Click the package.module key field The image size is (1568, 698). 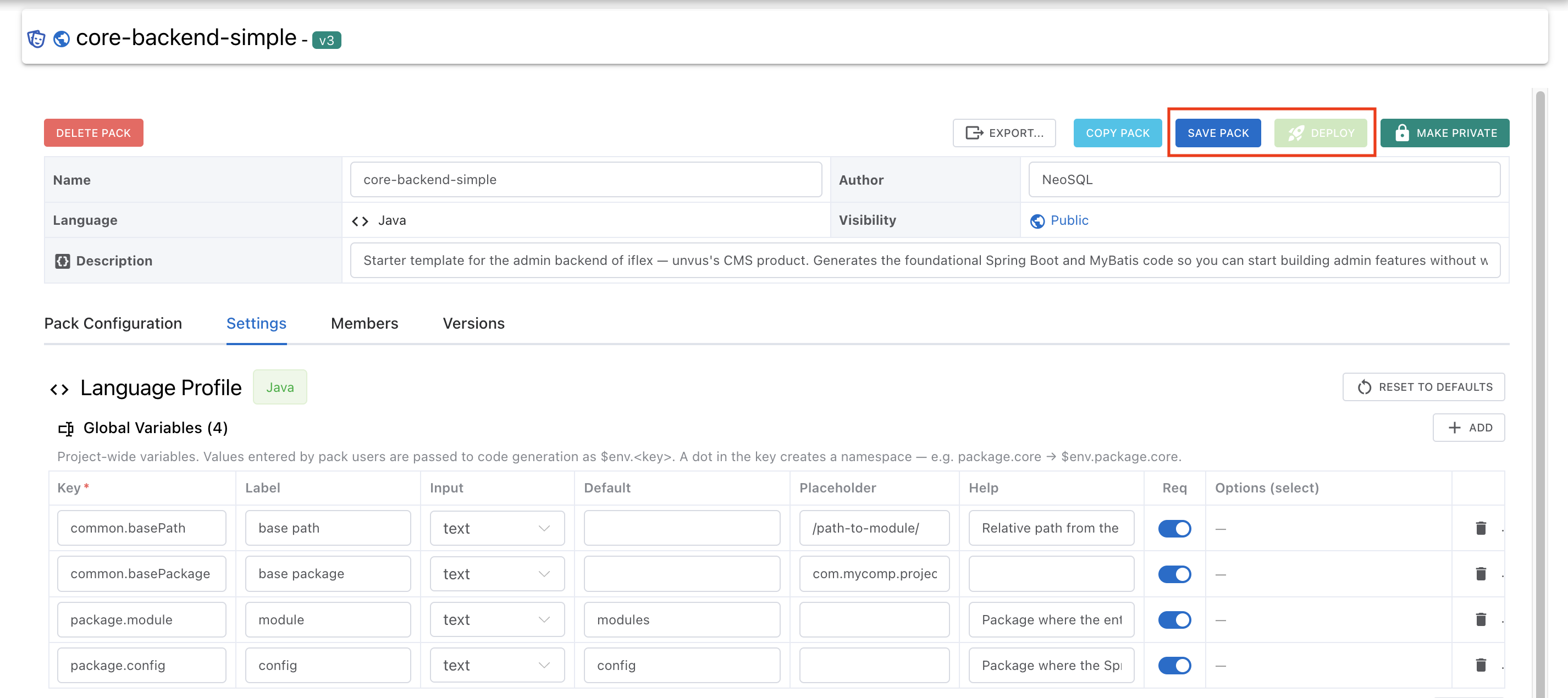click(141, 619)
